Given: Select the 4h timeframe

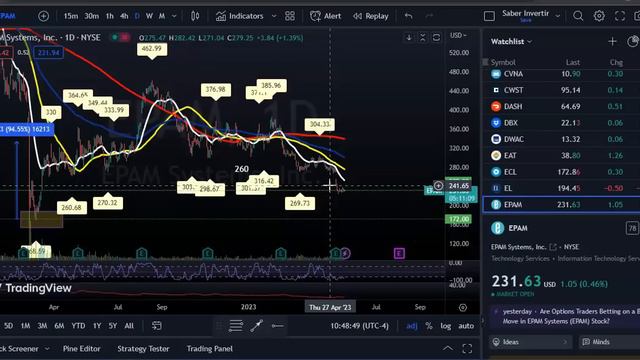Looking at the screenshot, I should tap(124, 16).
